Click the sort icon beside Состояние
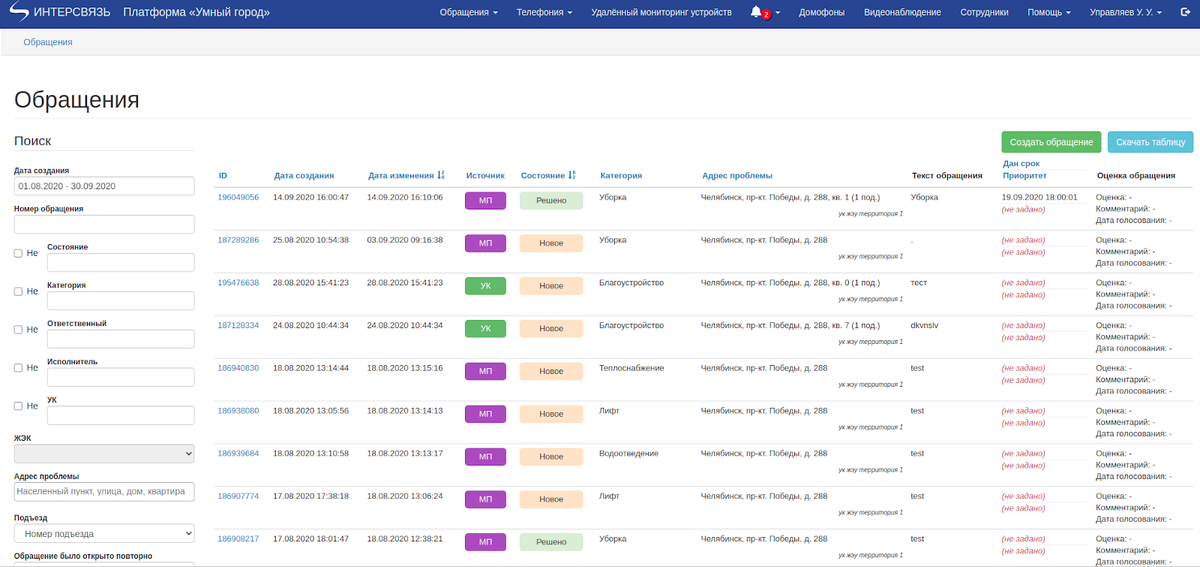 [572, 175]
